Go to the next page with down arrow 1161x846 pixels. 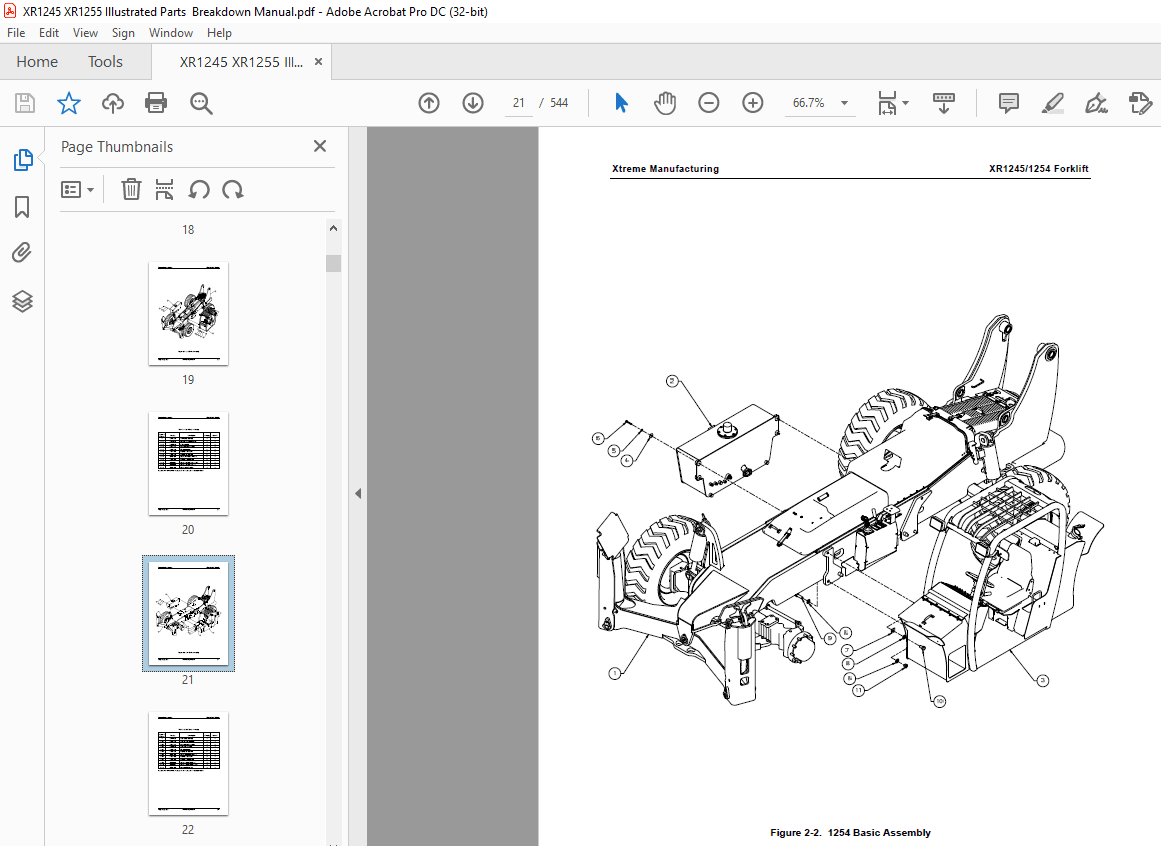pyautogui.click(x=472, y=102)
